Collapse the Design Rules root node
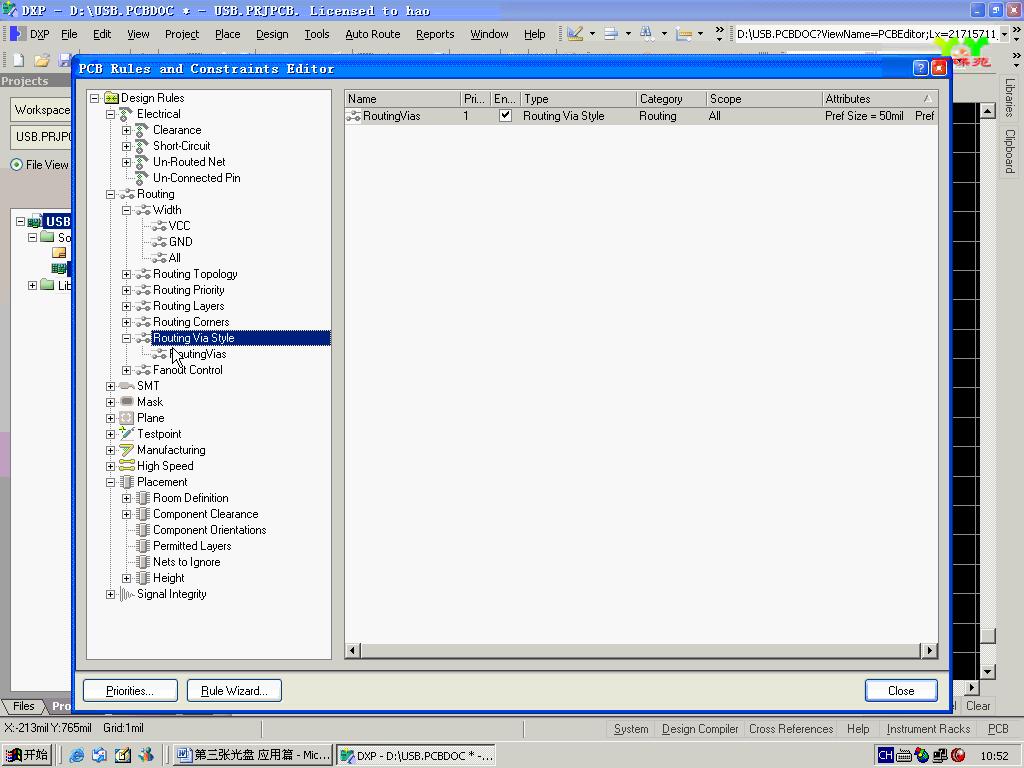The height and width of the screenshot is (768, 1024). click(95, 98)
